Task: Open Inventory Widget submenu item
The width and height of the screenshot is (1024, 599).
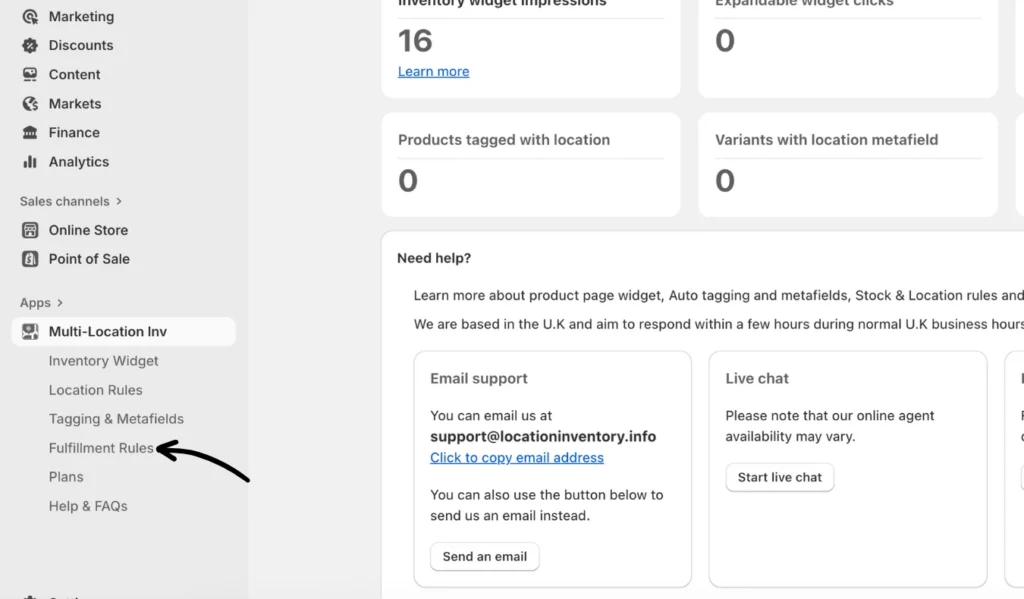Action: coord(103,361)
